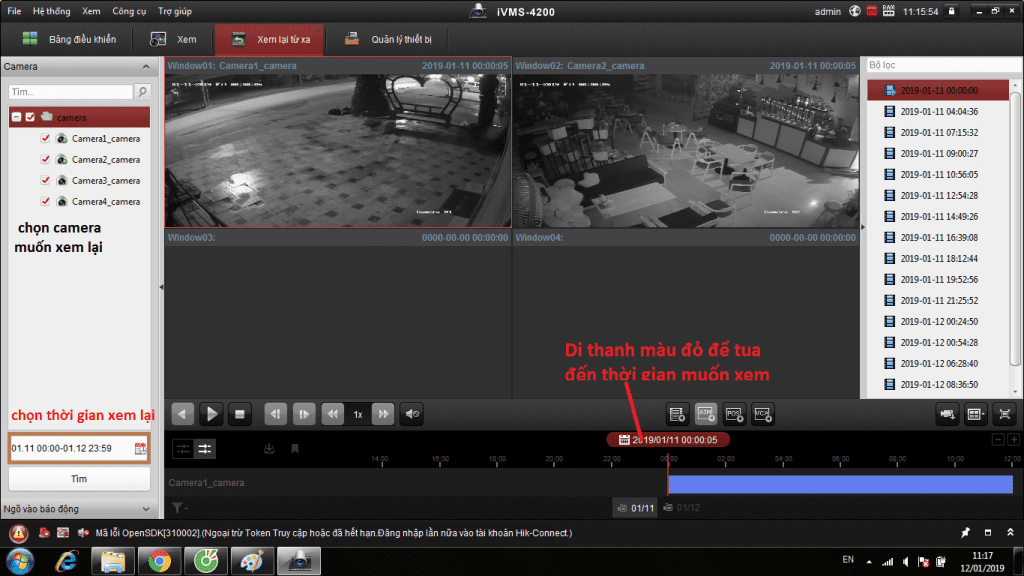The height and width of the screenshot is (576, 1024).
Task: Click the blue Camera1_camera timeline recording bar
Action: (840, 484)
